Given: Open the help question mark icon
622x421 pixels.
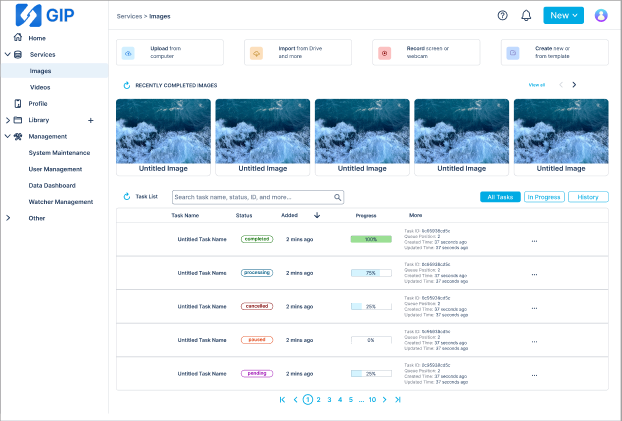Looking at the screenshot, I should click(502, 15).
